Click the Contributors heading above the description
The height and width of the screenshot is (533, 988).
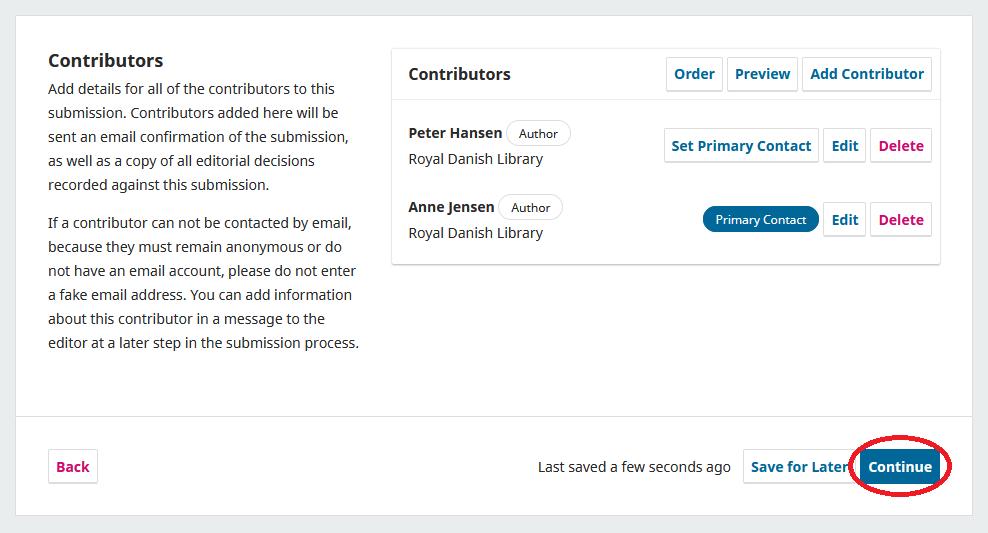point(105,61)
